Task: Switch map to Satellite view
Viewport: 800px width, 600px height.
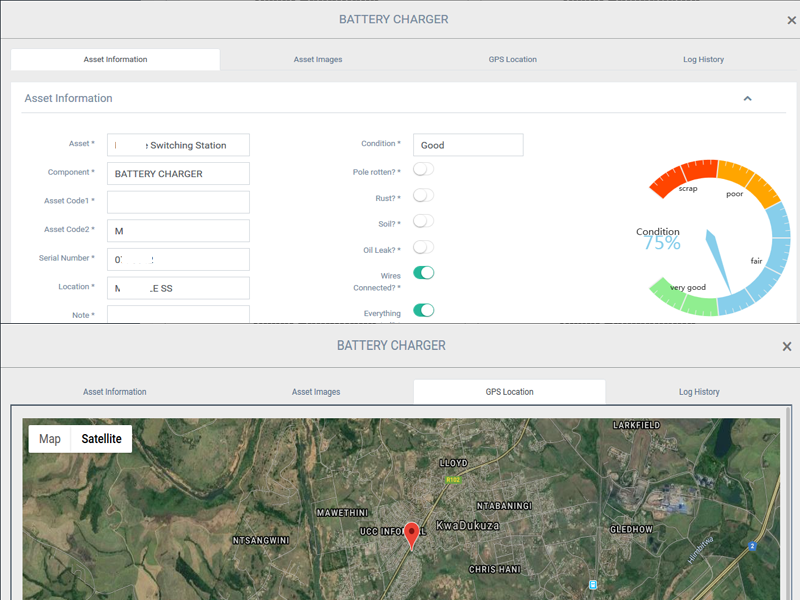Action: click(101, 439)
